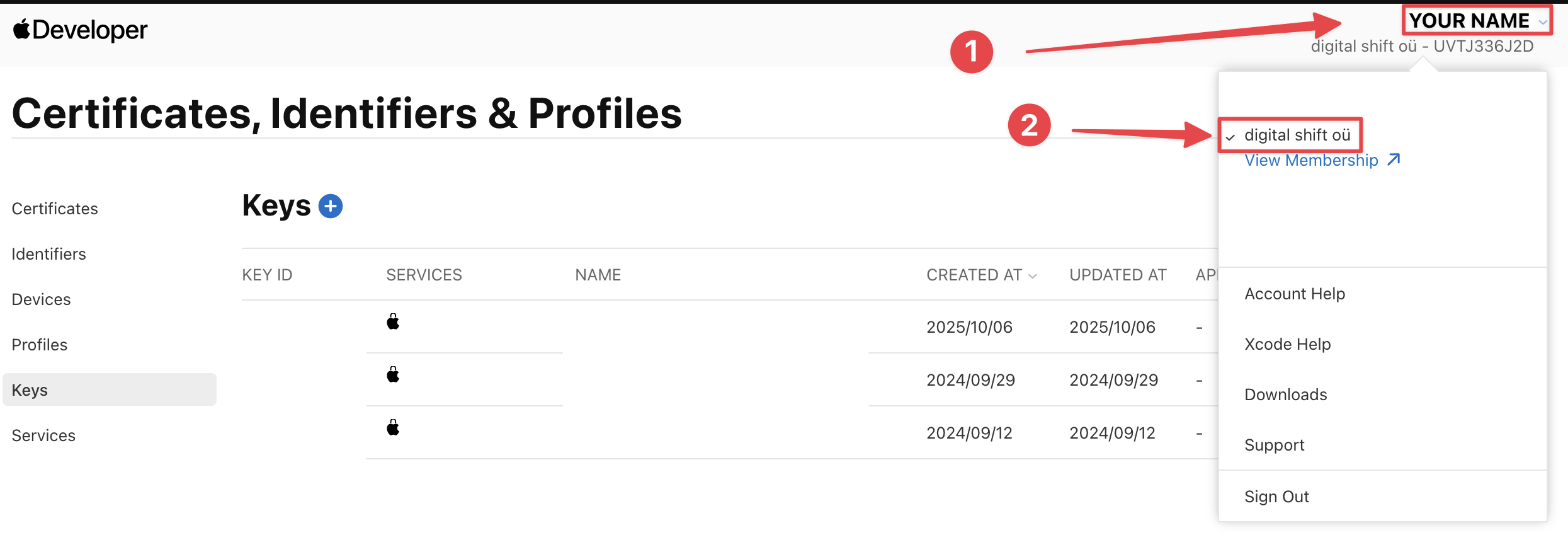Click the View Membership arrow icon
The image size is (1568, 547).
click(1394, 159)
